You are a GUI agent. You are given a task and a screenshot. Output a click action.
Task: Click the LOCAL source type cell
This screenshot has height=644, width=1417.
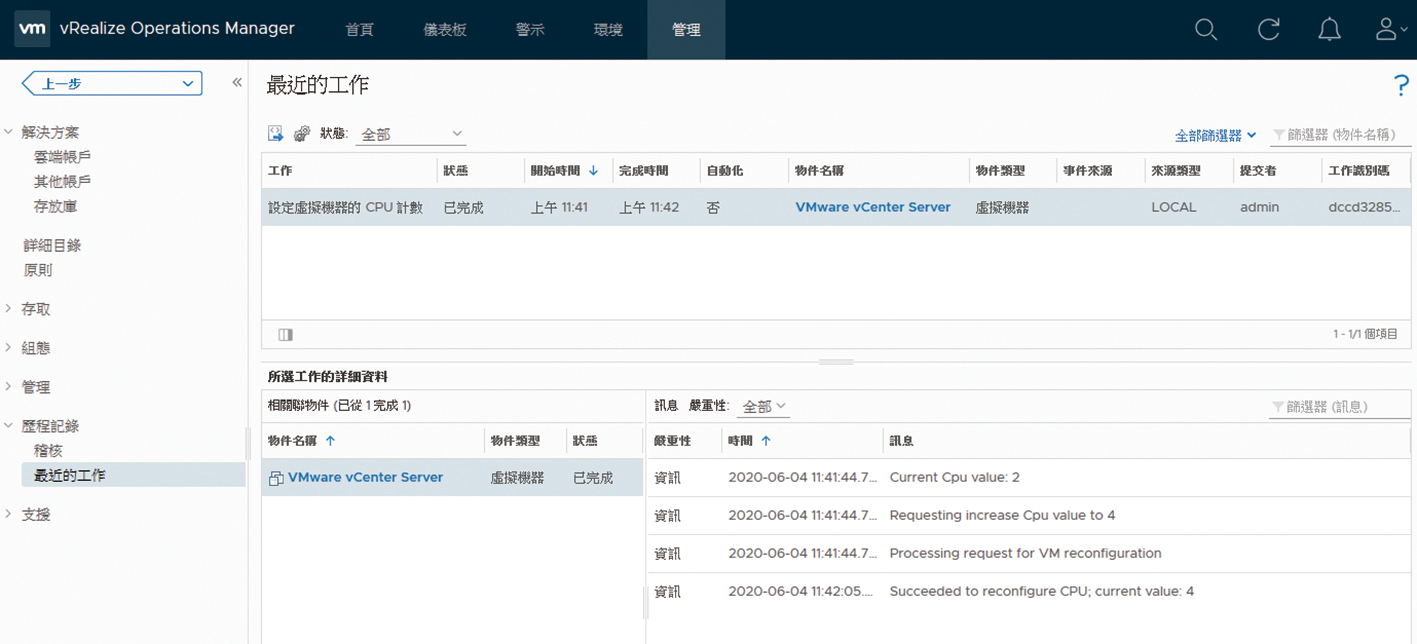(1174, 207)
